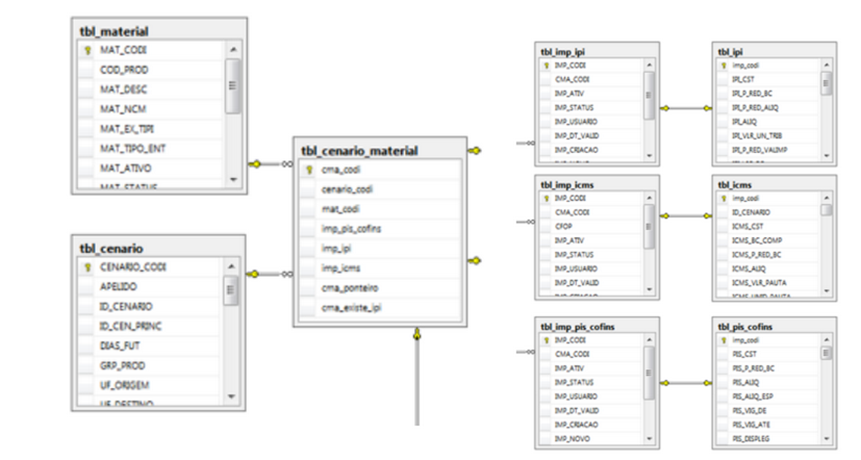Click tbl_icms scroll down arrow
861x460 pixels.
826,291
